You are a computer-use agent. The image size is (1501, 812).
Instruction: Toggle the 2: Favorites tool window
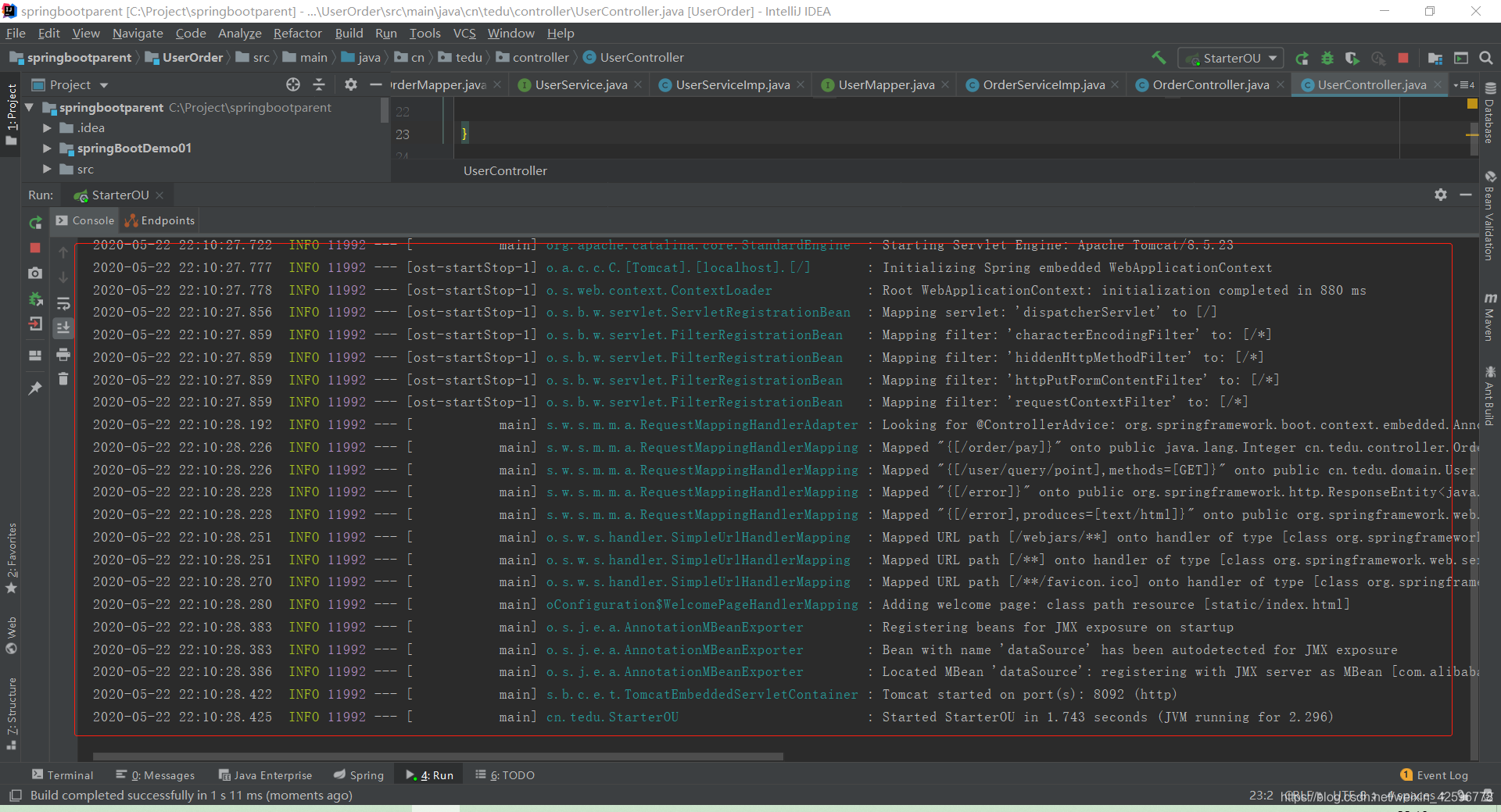tap(11, 558)
